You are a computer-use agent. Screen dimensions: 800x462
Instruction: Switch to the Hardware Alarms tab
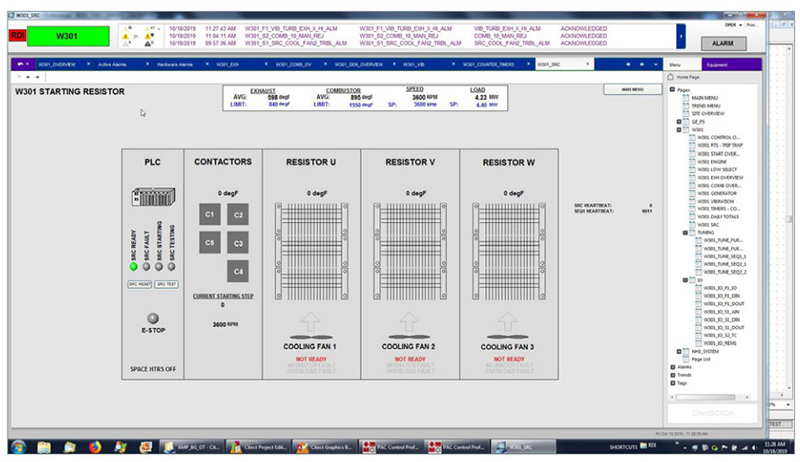click(x=174, y=64)
